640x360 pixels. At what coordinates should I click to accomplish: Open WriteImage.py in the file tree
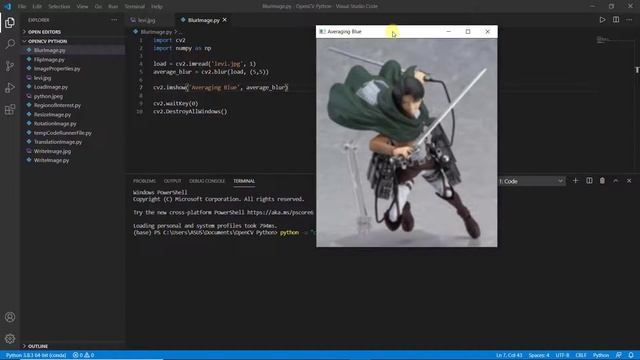pos(51,160)
